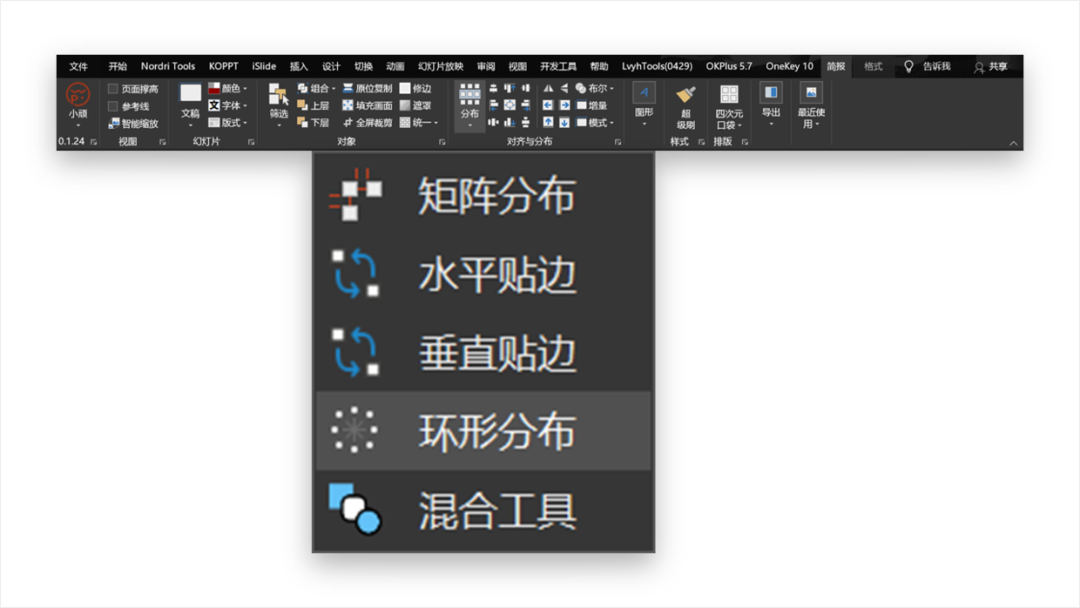
Task: Open the 幻灯片 group dialog launcher
Action: 251,142
